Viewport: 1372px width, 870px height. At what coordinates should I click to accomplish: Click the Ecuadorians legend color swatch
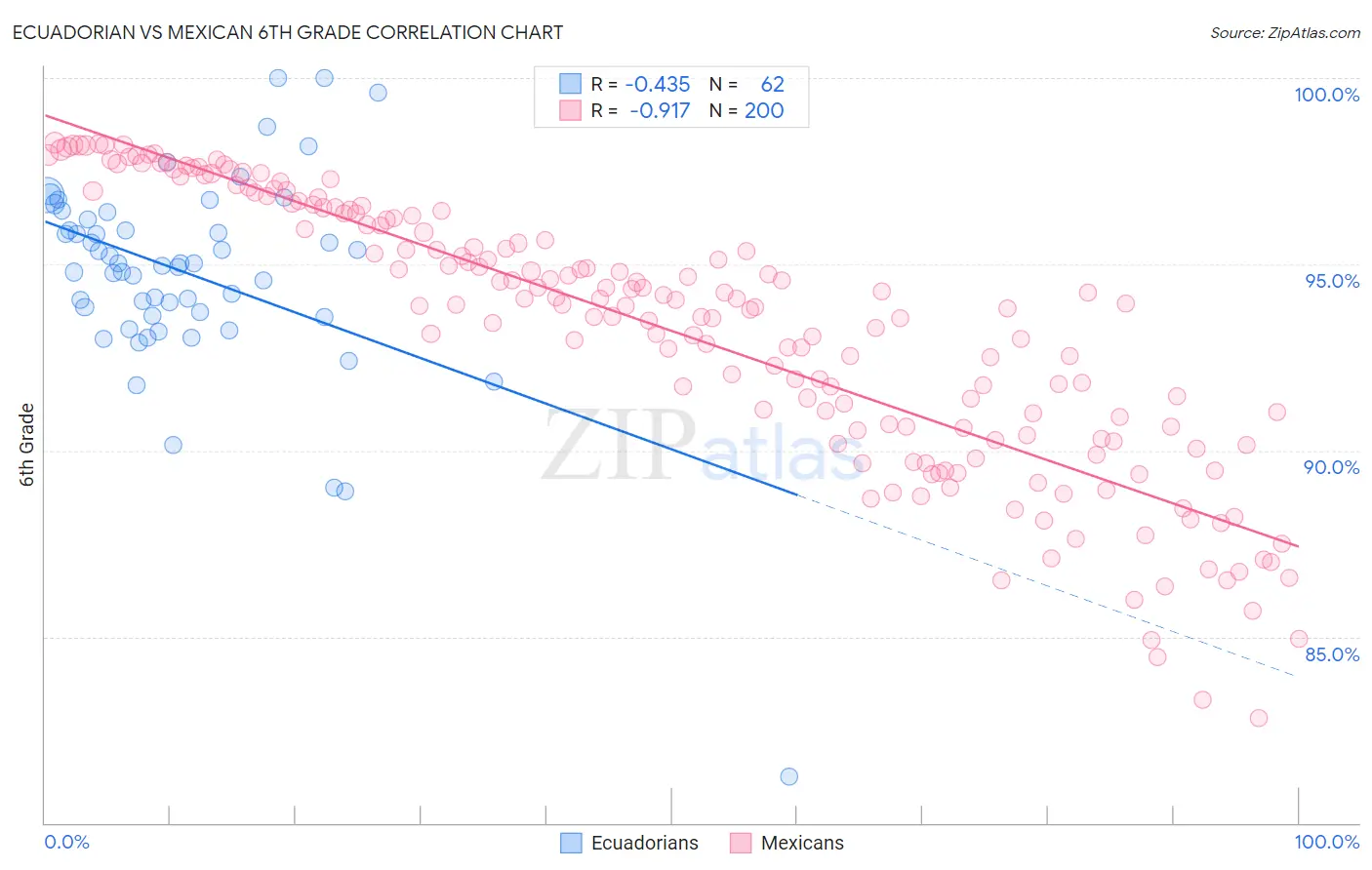[x=571, y=843]
